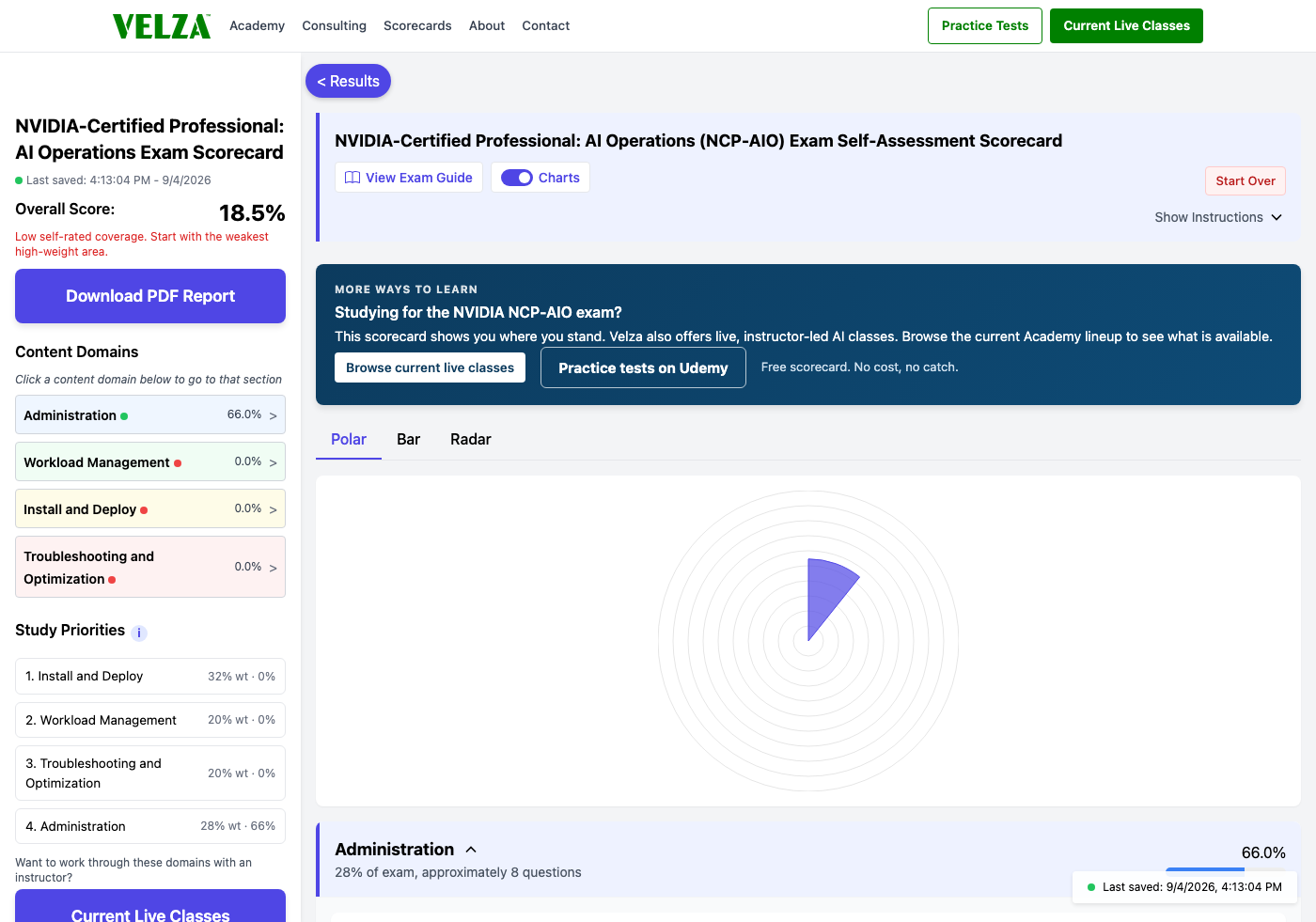Click the green dot beside Administration domain
Screen dimensions: 1316x922
click(x=124, y=416)
